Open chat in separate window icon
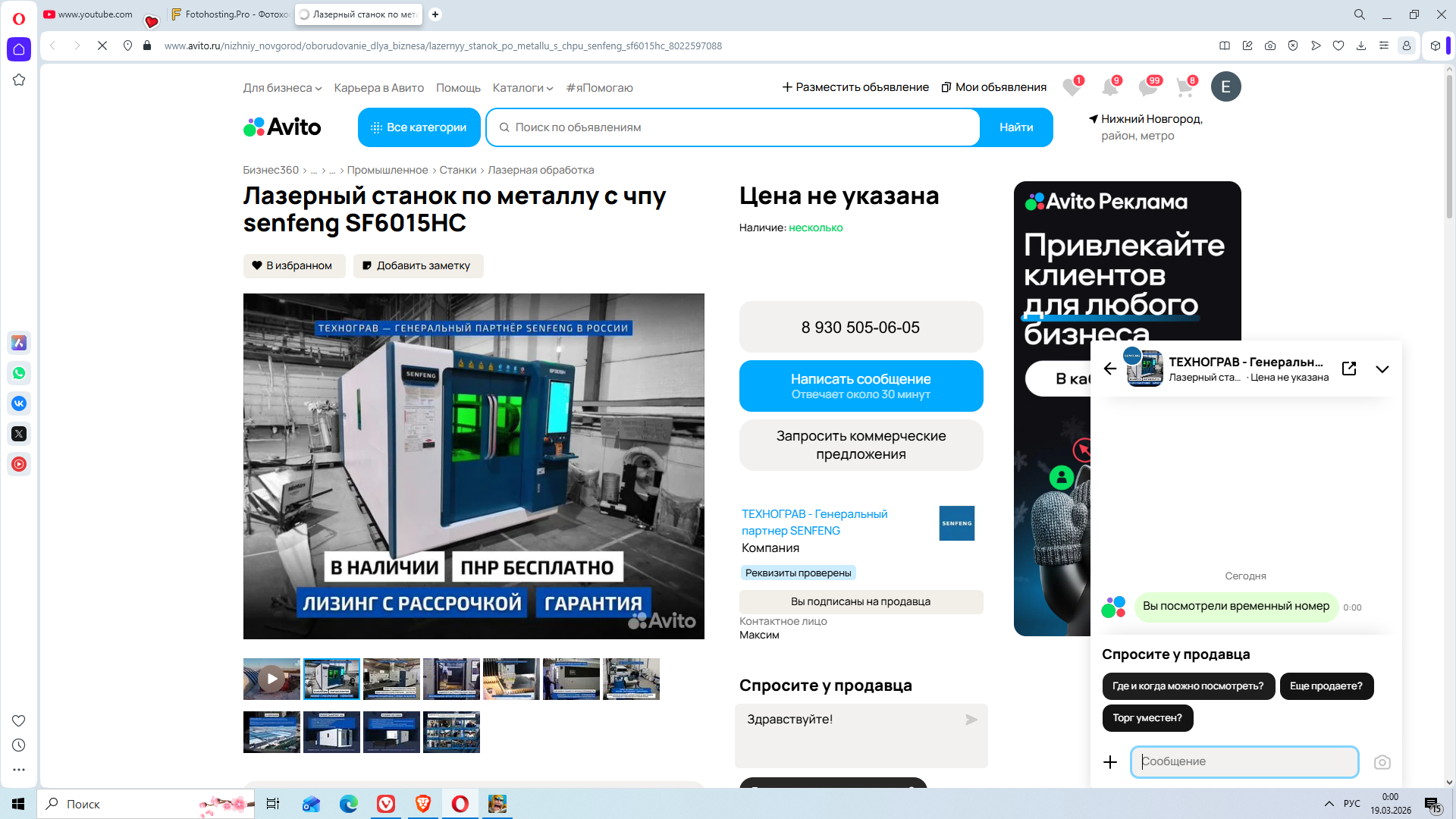 (1349, 369)
